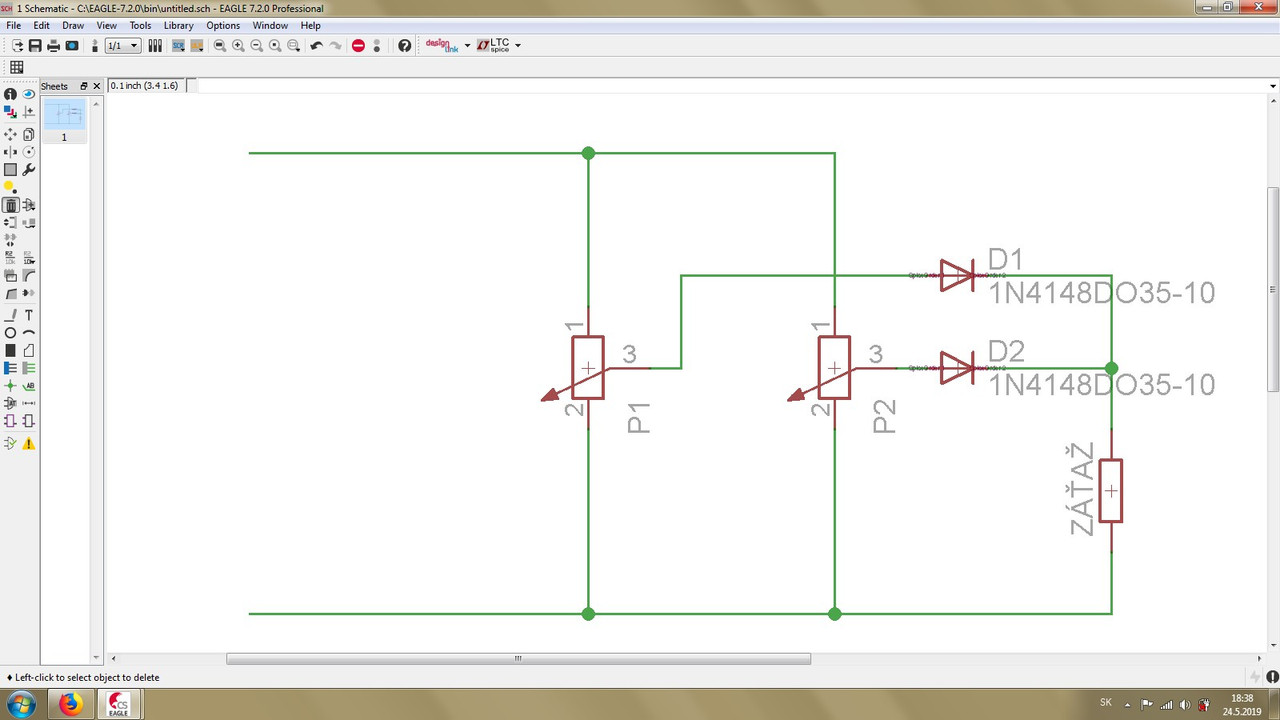Viewport: 1280px width, 720px height.
Task: Select the Circle drawing tool
Action: point(10,333)
